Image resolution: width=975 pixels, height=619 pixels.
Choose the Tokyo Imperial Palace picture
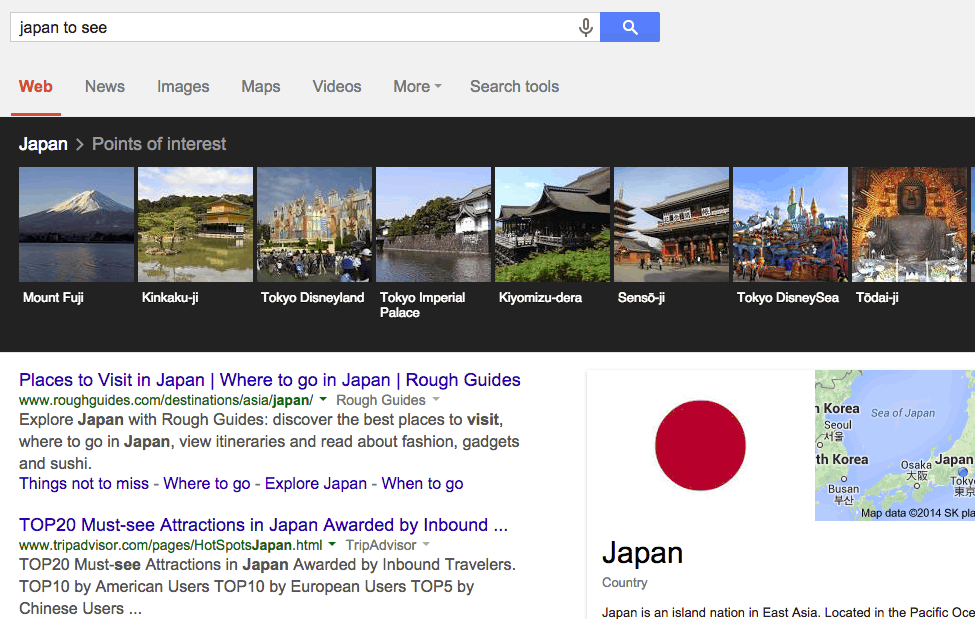pyautogui.click(x=433, y=225)
